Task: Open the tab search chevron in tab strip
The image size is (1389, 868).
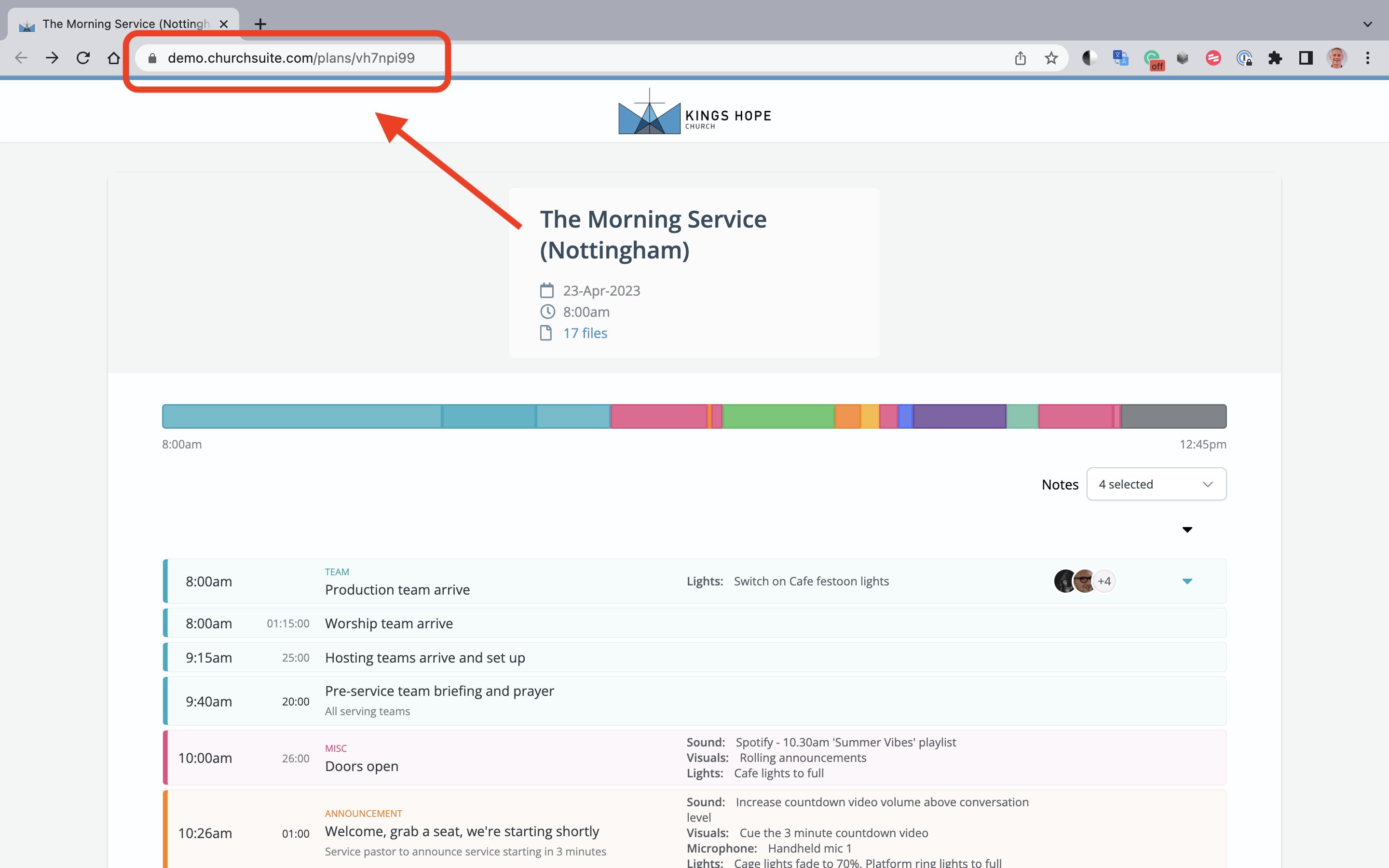Action: tap(1368, 24)
